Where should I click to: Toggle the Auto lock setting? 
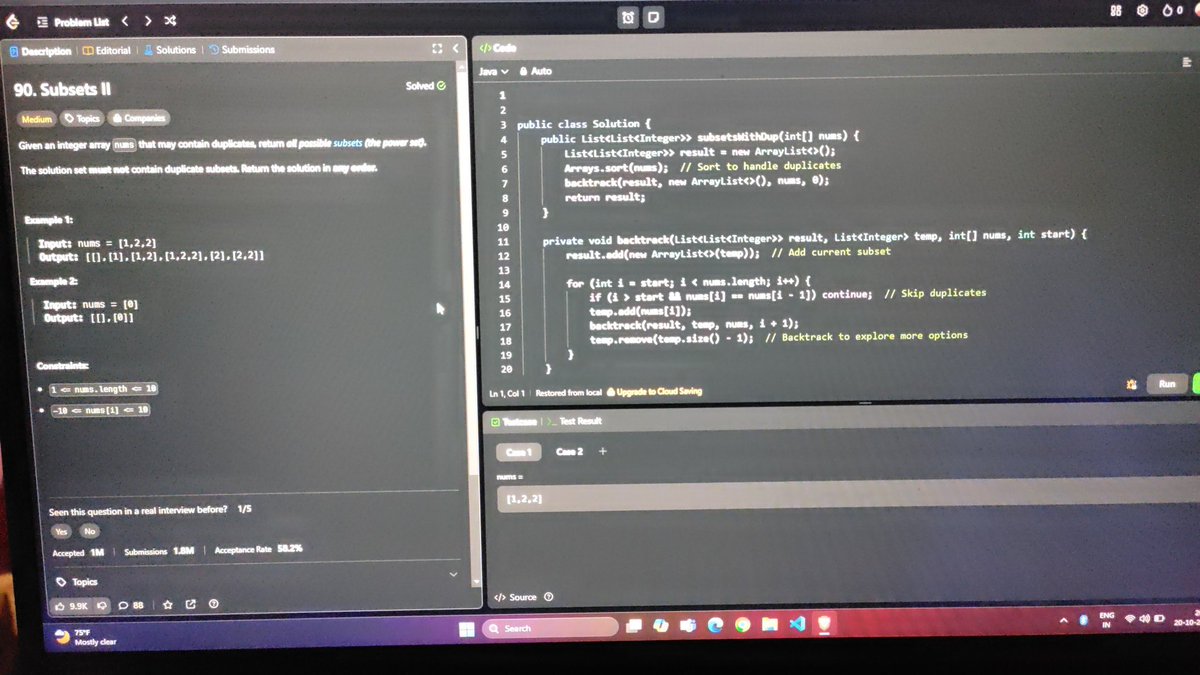click(x=536, y=71)
